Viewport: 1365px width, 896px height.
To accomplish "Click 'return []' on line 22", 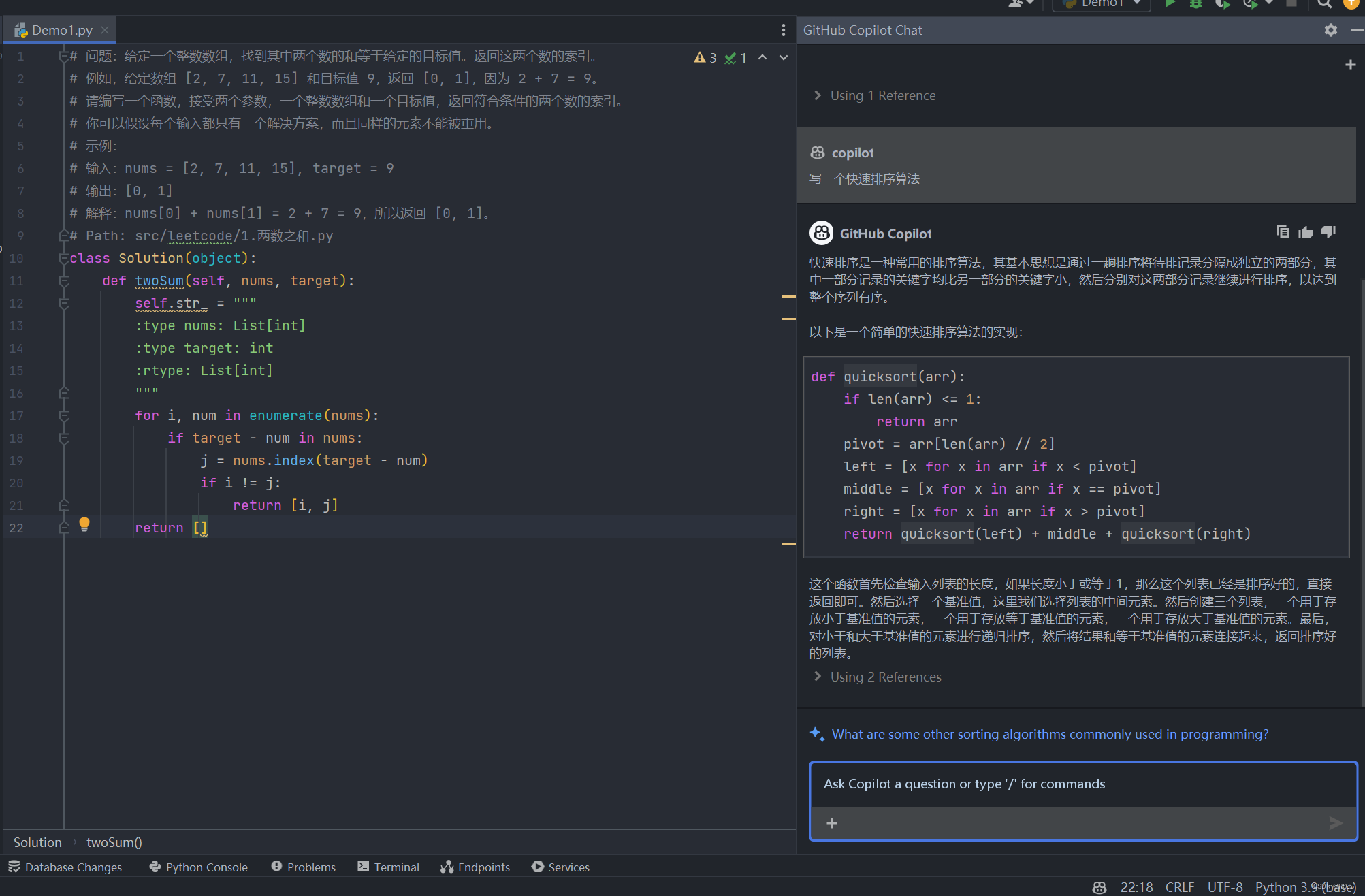I will 171,528.
